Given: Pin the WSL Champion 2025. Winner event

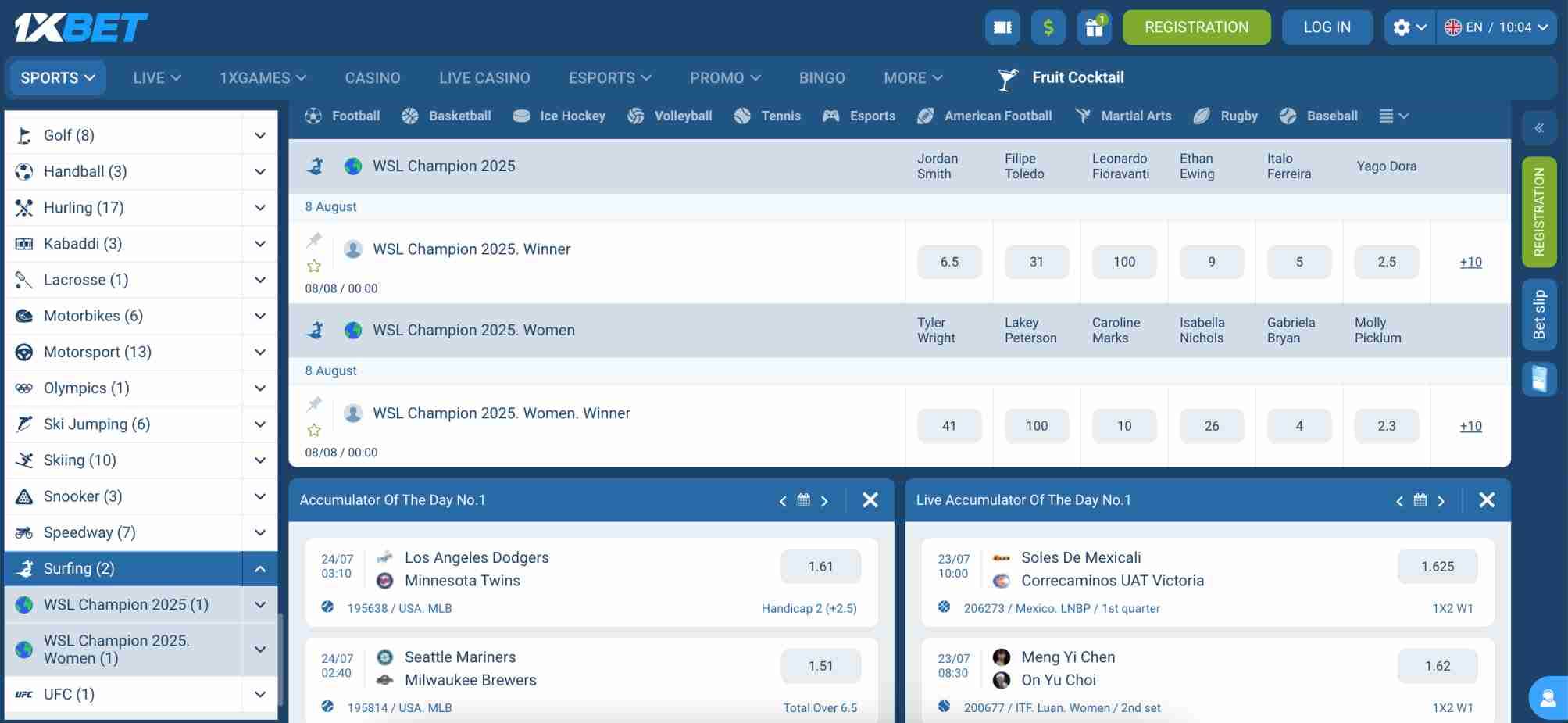Looking at the screenshot, I should (x=314, y=239).
